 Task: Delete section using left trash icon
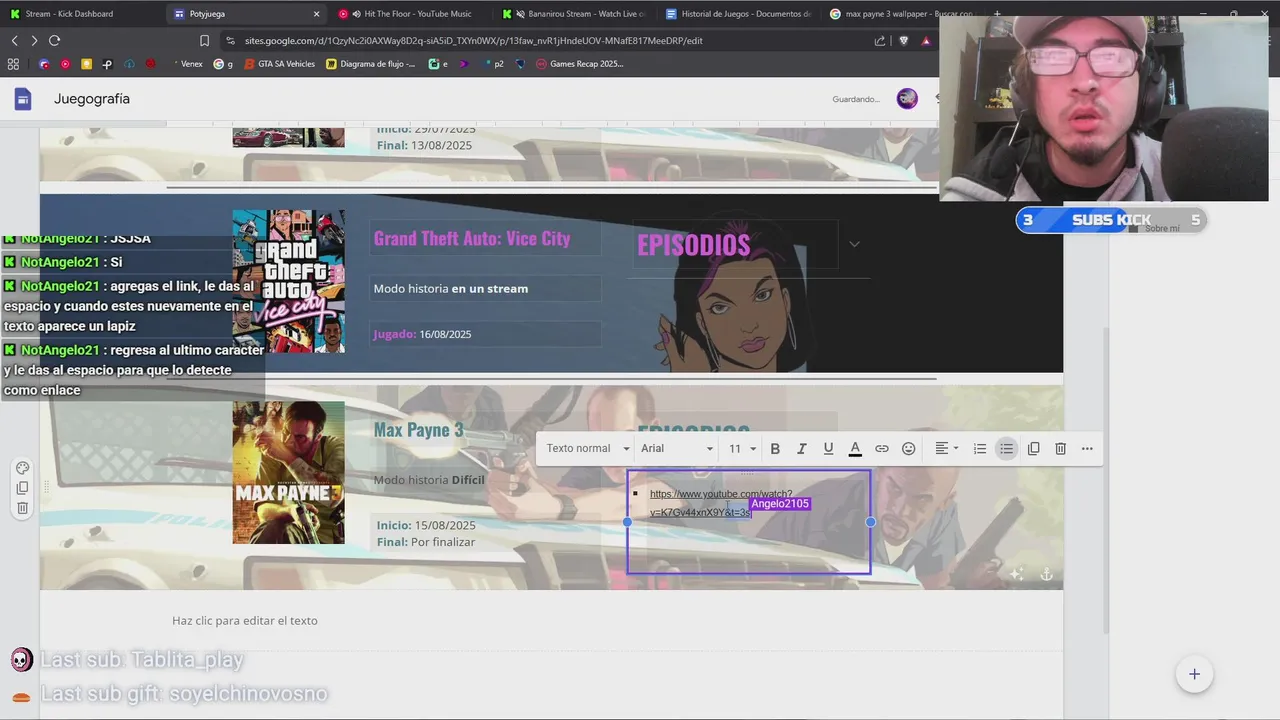pos(22,508)
